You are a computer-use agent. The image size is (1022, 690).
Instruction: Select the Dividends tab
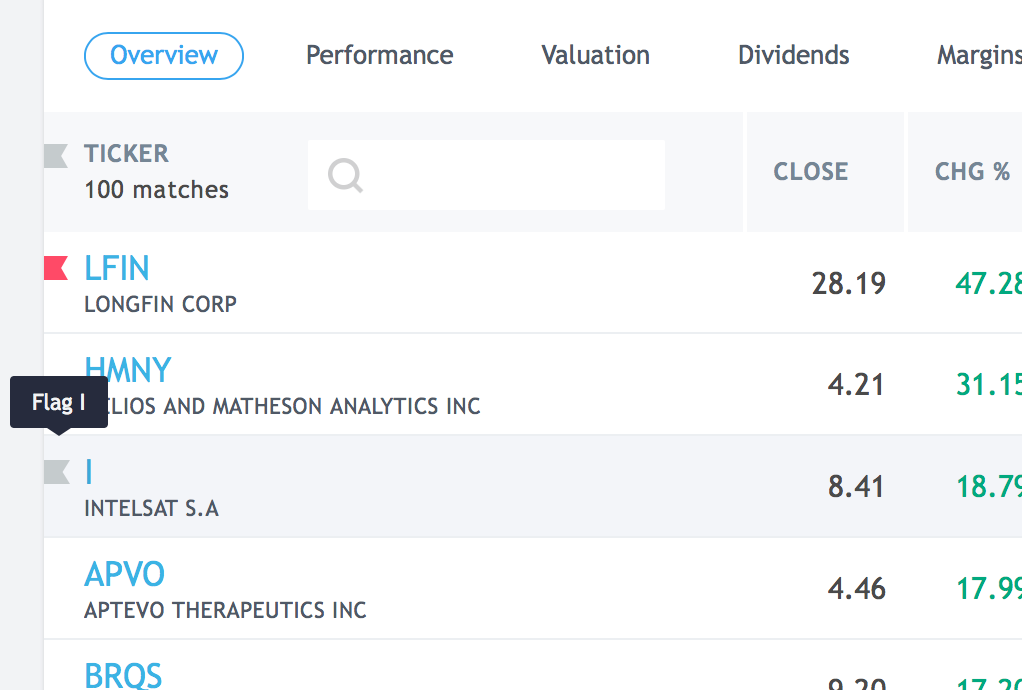(793, 55)
